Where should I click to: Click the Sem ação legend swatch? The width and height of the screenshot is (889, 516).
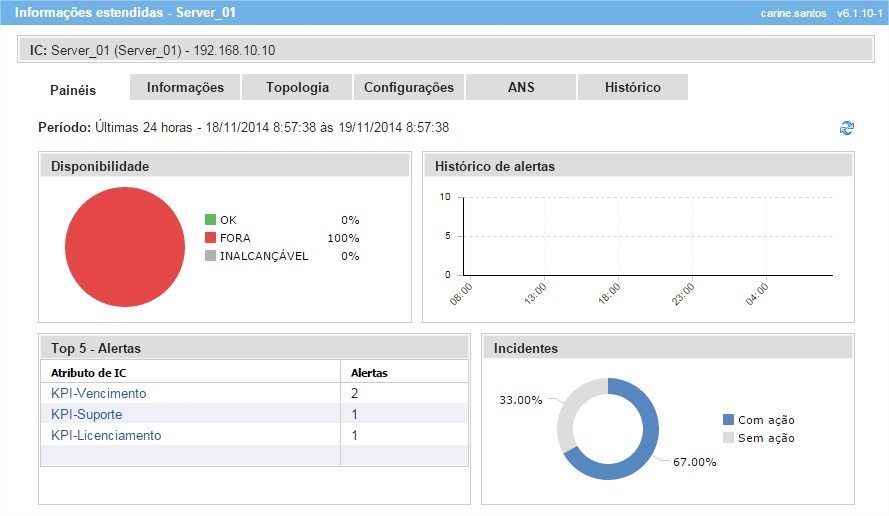coord(727,438)
